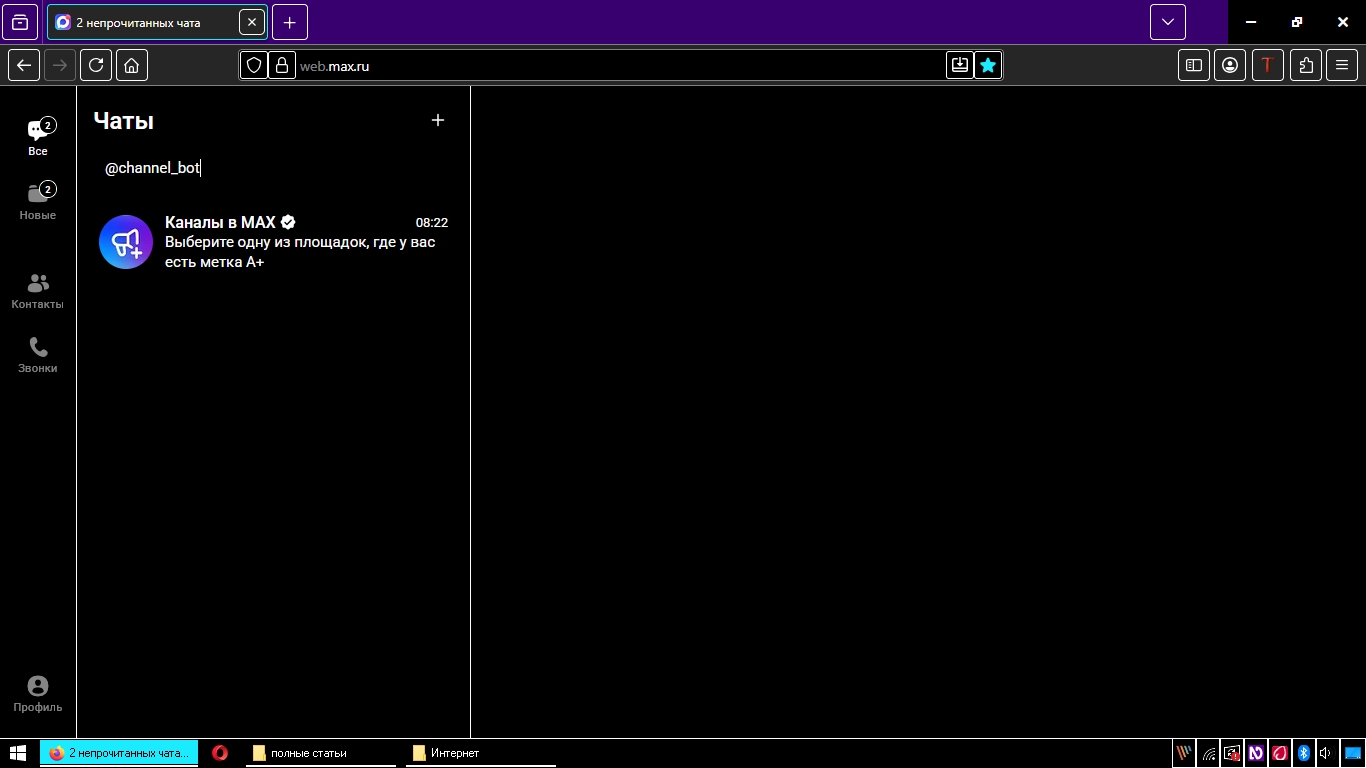Open the Все chats section
This screenshot has width=1366, height=768.
pyautogui.click(x=38, y=138)
